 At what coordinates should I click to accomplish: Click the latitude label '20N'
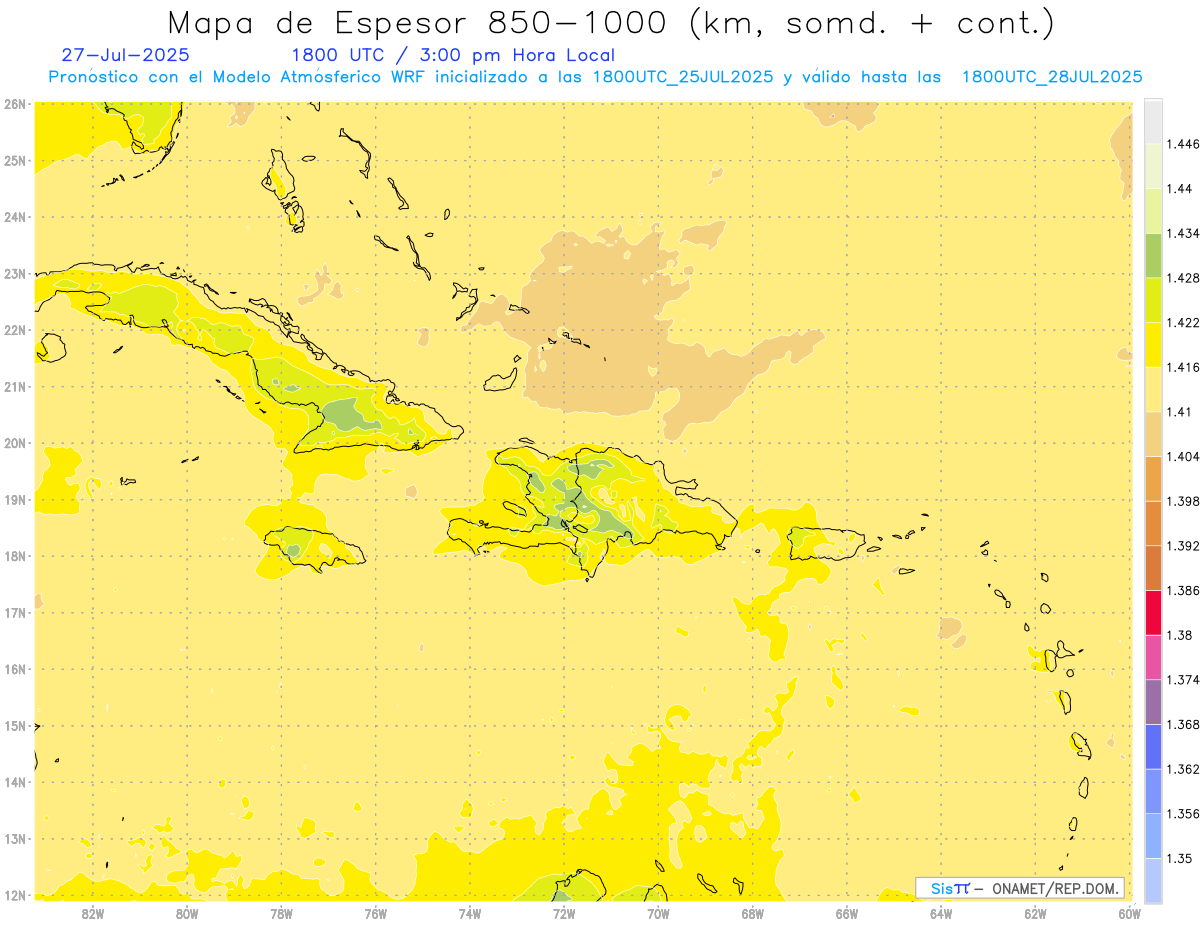coord(14,443)
